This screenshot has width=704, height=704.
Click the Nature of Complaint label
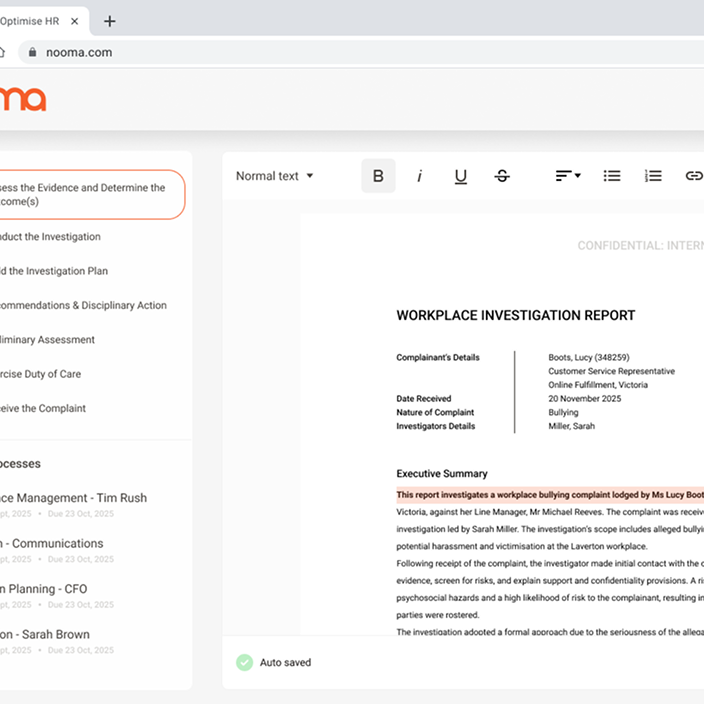click(435, 412)
